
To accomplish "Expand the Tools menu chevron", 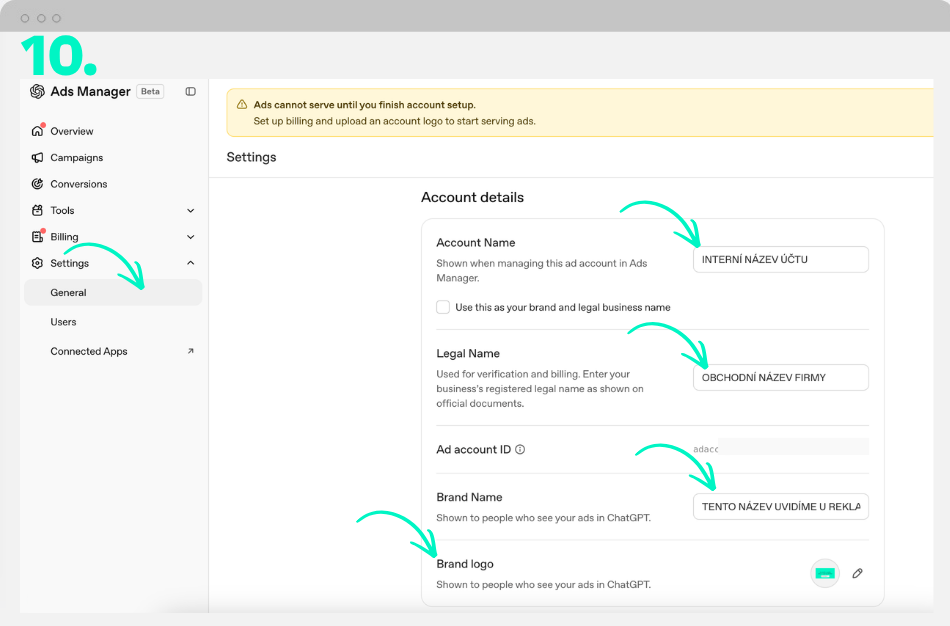I will coord(190,210).
